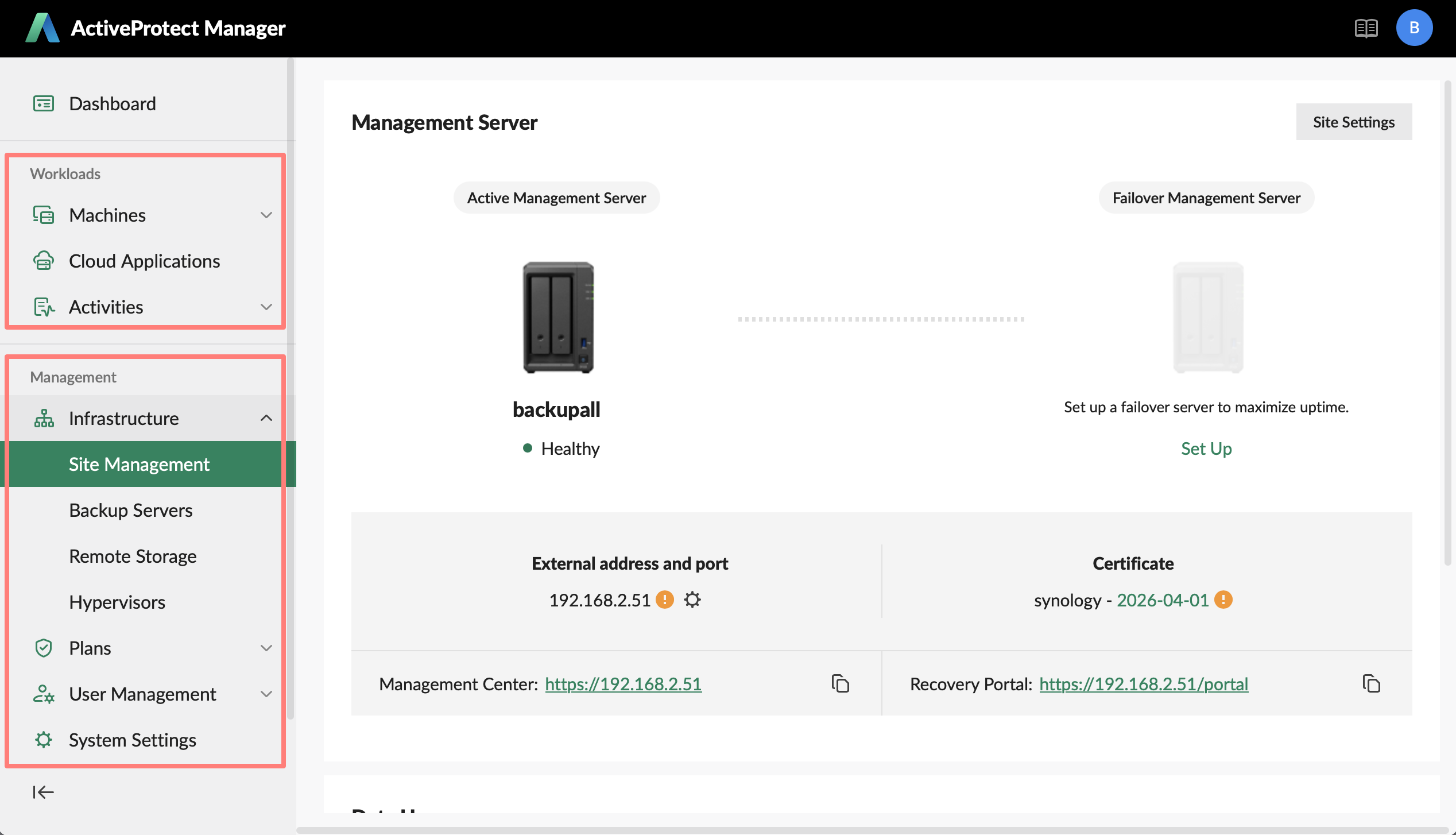Open Remote Storage page
The height and width of the screenshot is (835, 1456).
click(148, 556)
